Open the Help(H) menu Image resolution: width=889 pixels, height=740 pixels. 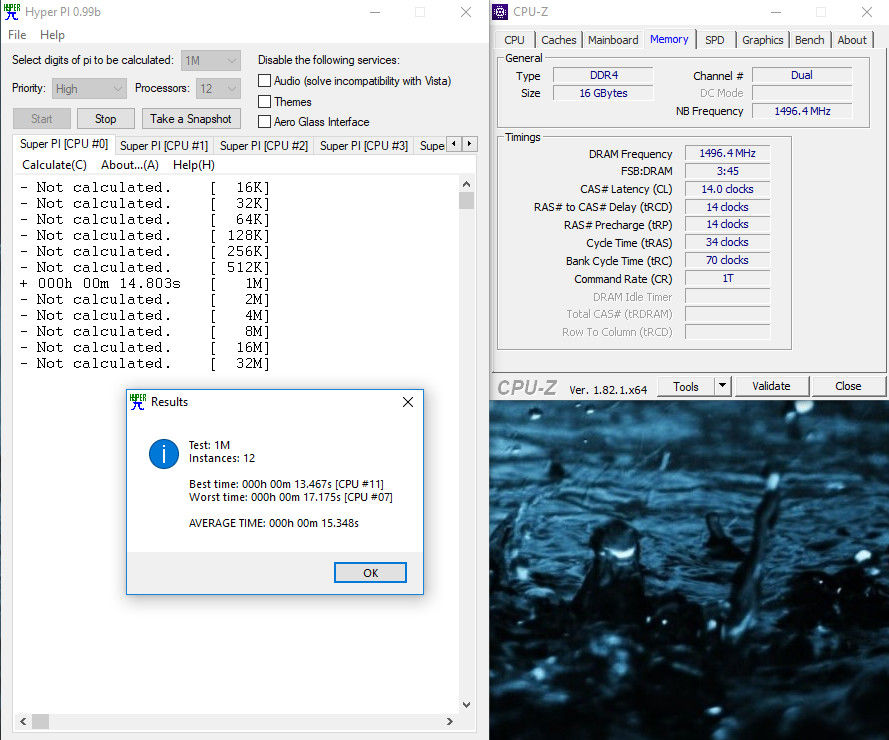click(x=194, y=165)
